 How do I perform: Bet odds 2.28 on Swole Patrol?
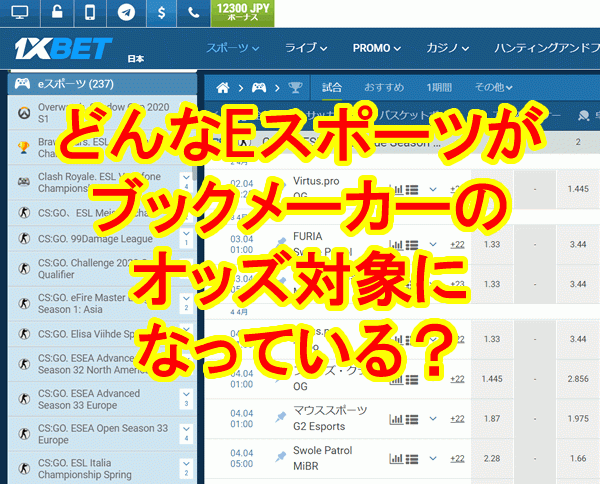pos(492,458)
